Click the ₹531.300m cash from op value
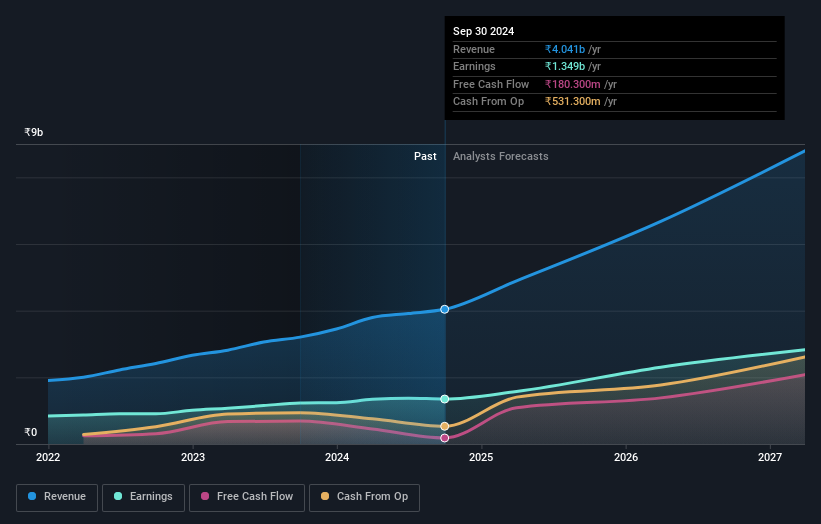821x524 pixels. tap(573, 102)
